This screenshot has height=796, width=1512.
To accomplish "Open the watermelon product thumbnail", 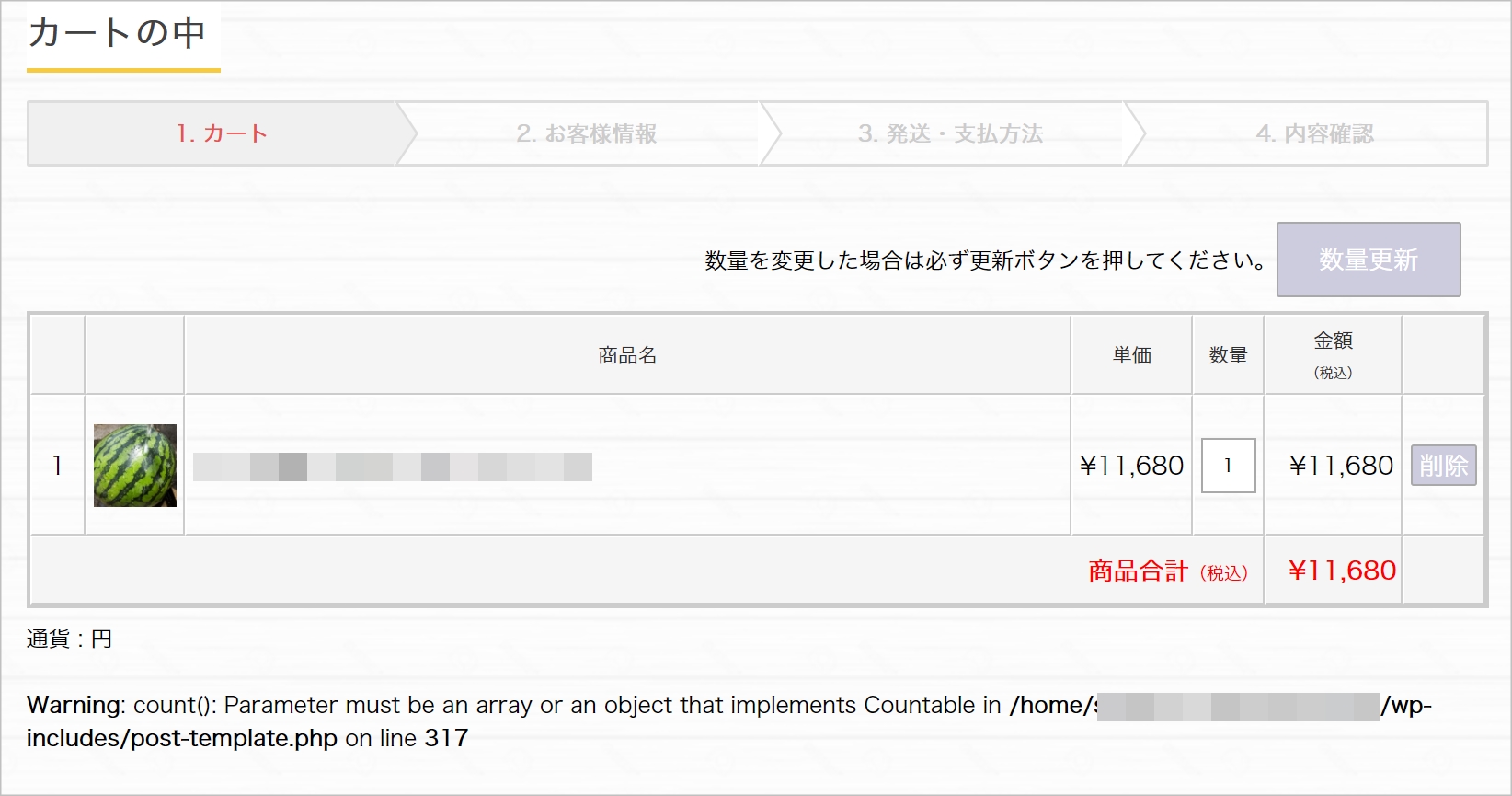I will tap(135, 466).
